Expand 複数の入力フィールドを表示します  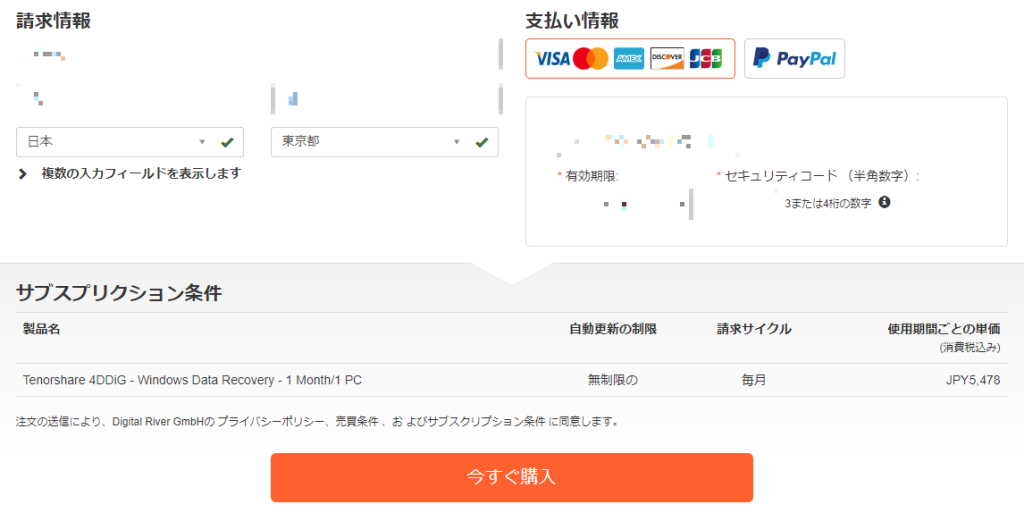(130, 174)
